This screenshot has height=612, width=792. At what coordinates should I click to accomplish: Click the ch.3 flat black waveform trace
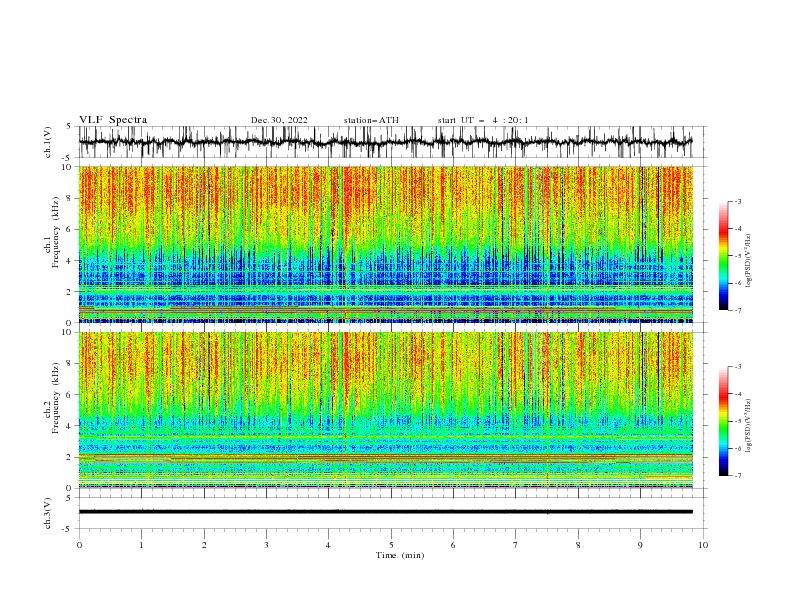tap(385, 512)
